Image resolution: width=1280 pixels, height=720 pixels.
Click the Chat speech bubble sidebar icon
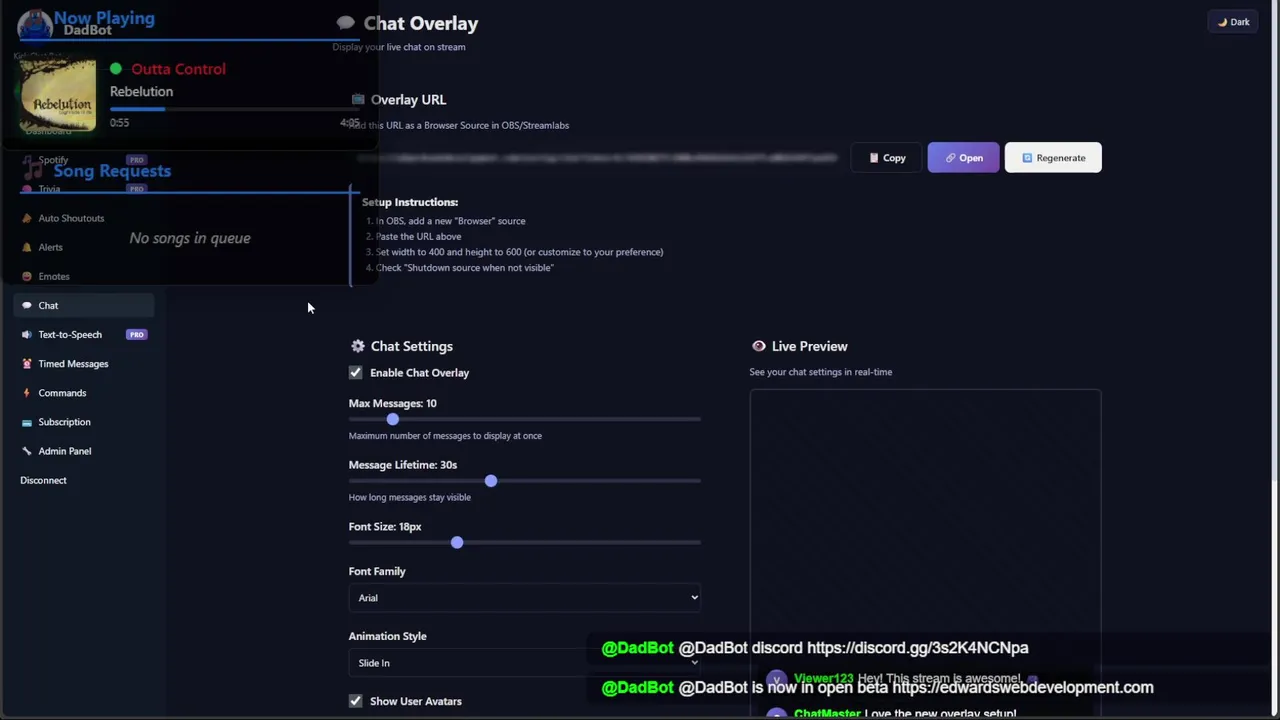coord(27,305)
